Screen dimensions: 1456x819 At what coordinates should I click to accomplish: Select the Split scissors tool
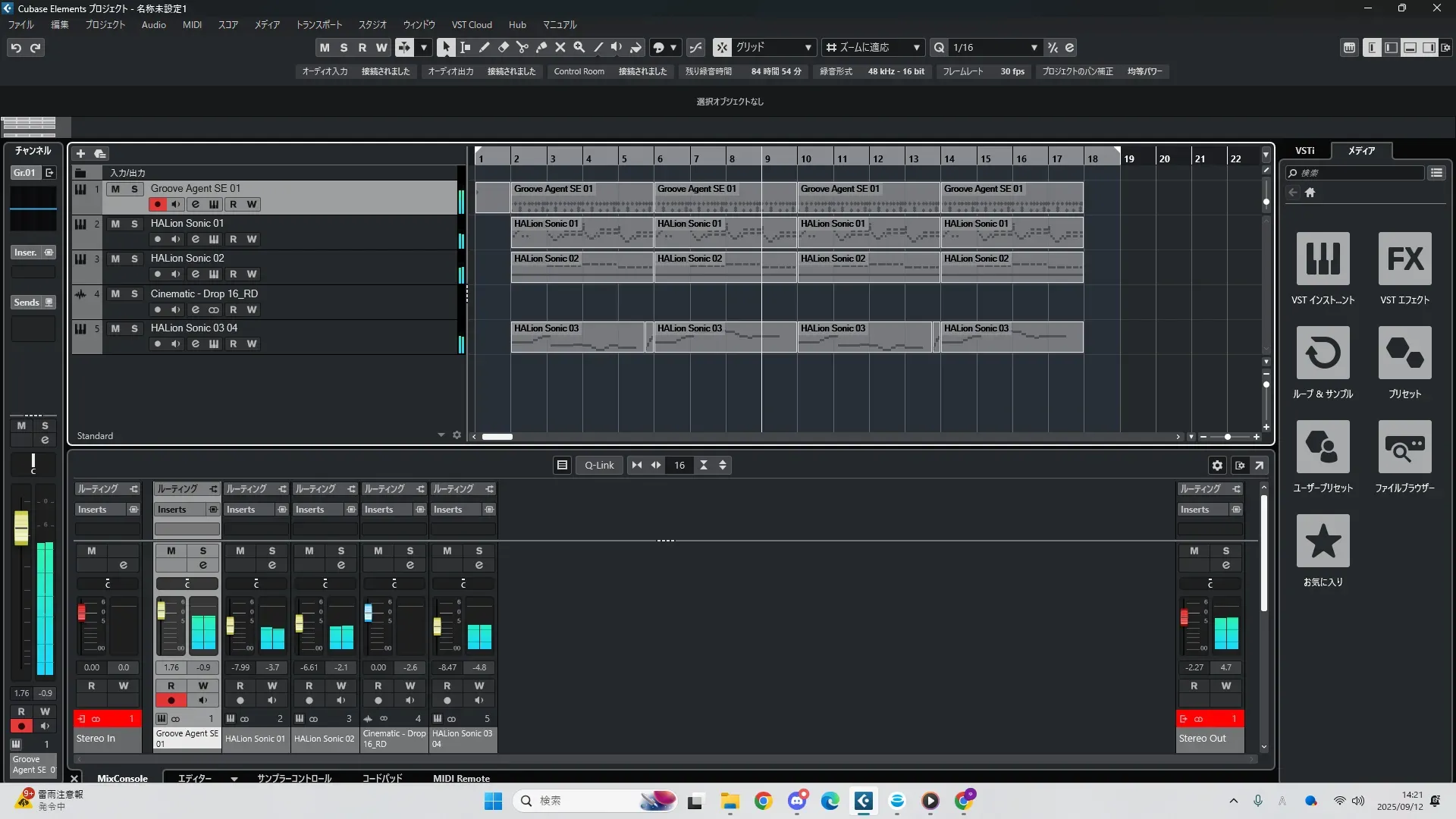pyautogui.click(x=522, y=47)
